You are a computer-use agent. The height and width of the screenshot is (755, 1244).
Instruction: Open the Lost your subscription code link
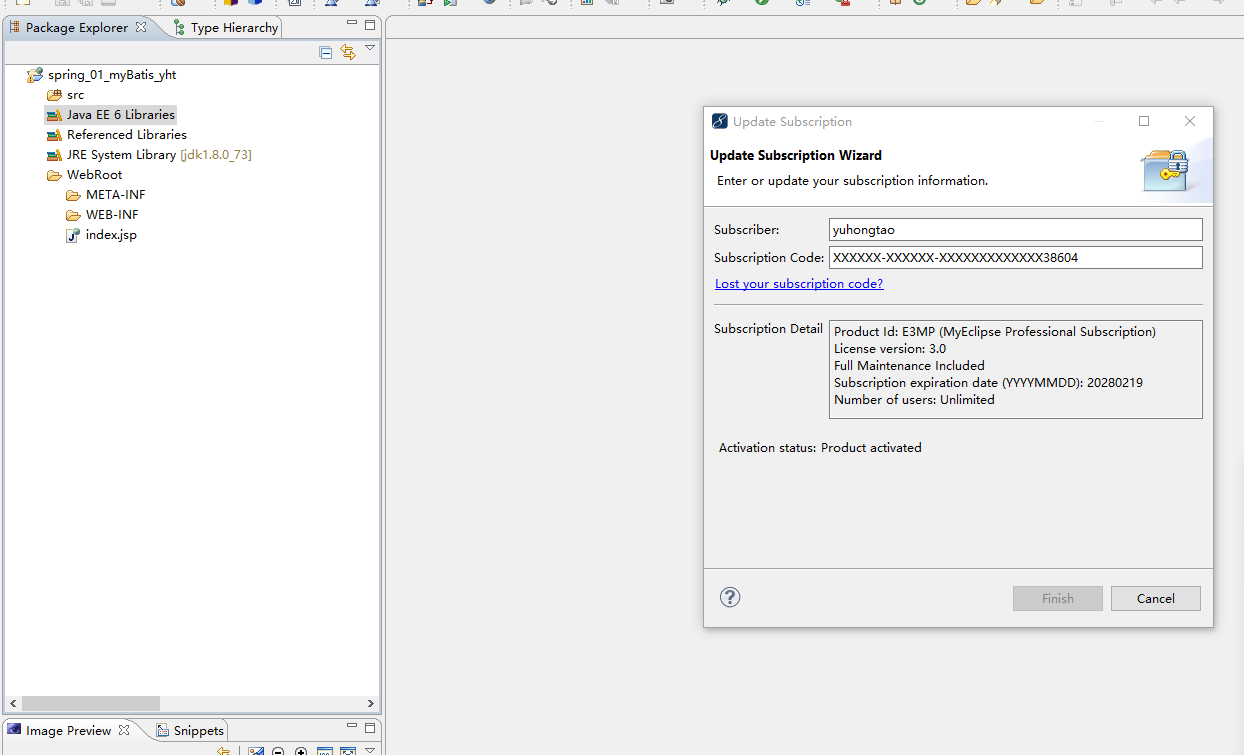799,284
